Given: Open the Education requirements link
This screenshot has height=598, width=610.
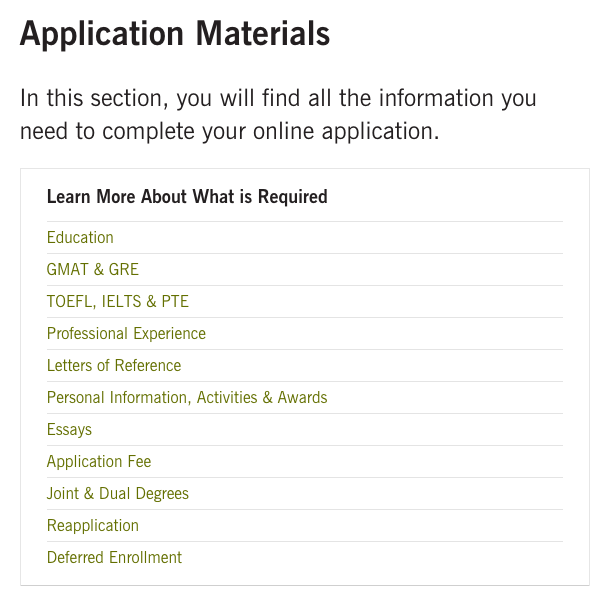Looking at the screenshot, I should [80, 238].
